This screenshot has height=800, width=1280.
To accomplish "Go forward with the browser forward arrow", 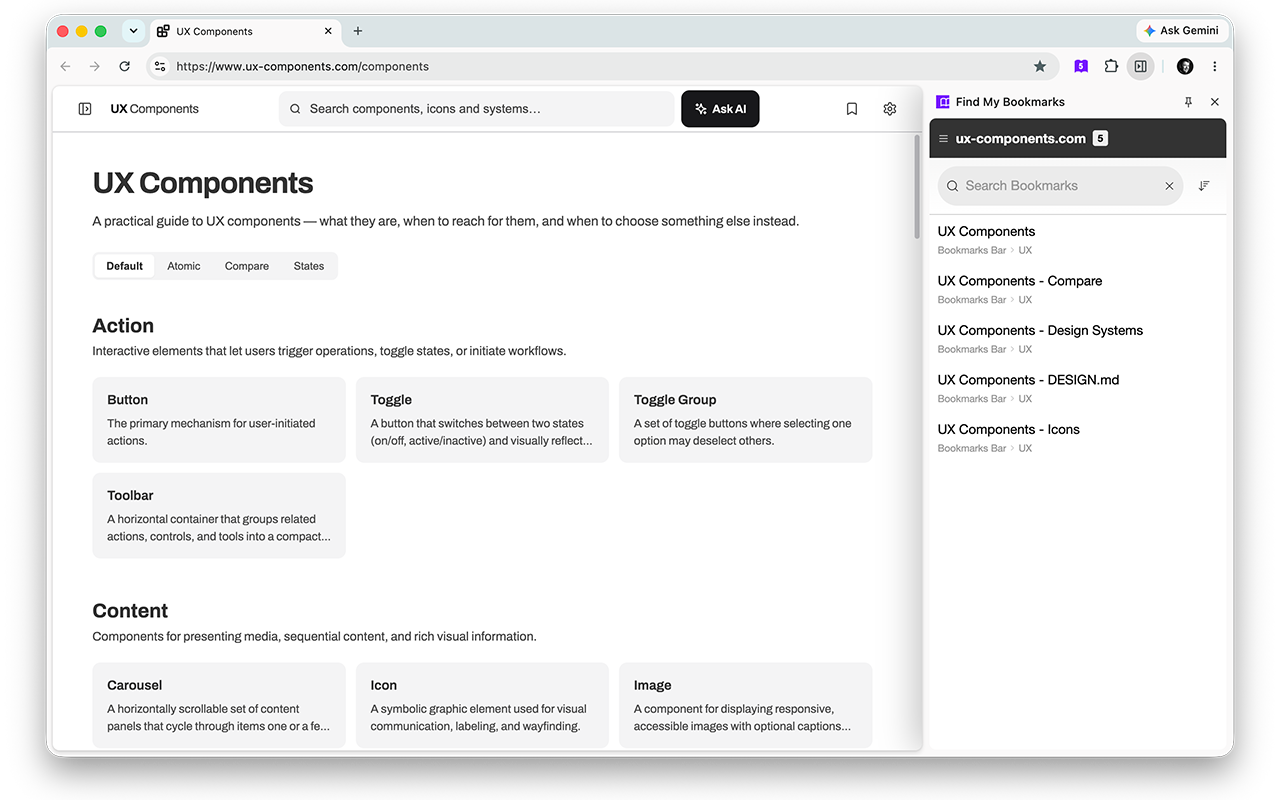I will 95,66.
